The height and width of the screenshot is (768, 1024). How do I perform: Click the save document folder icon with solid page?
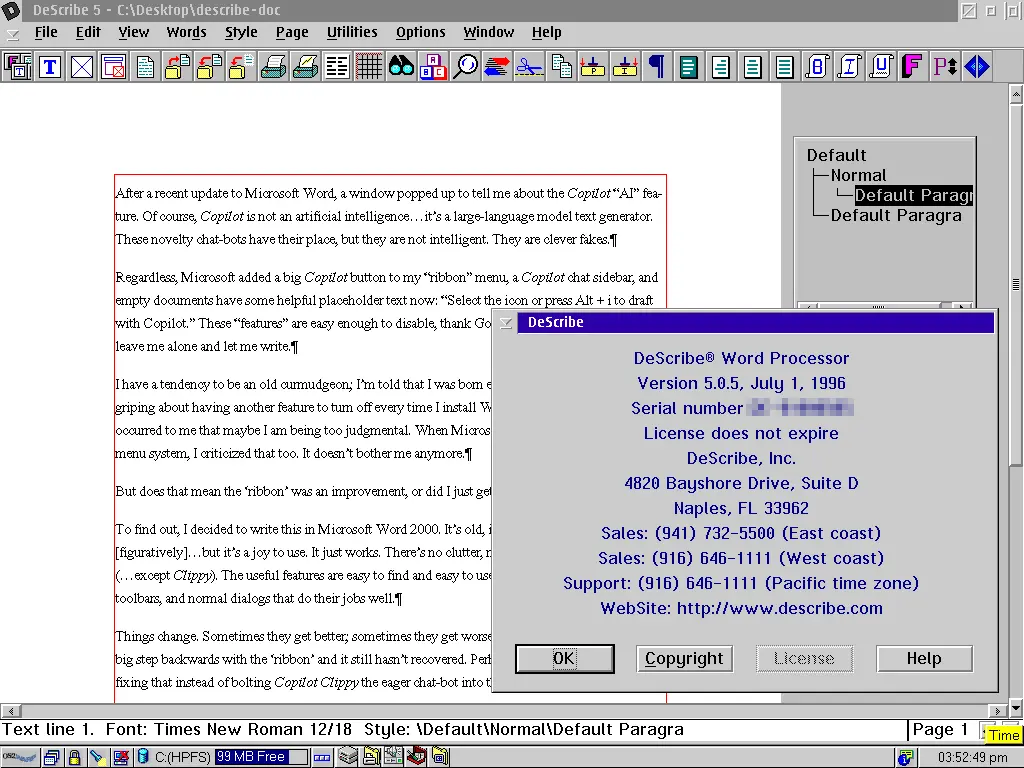coord(210,67)
